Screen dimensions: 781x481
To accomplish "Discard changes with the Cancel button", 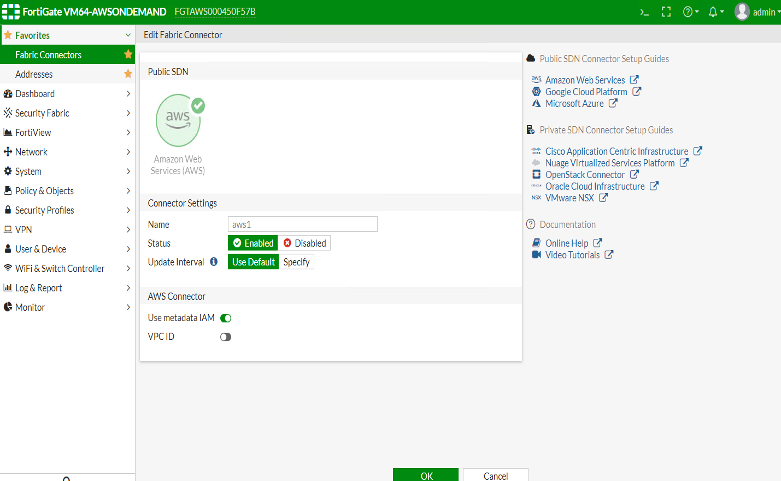I will tap(496, 475).
